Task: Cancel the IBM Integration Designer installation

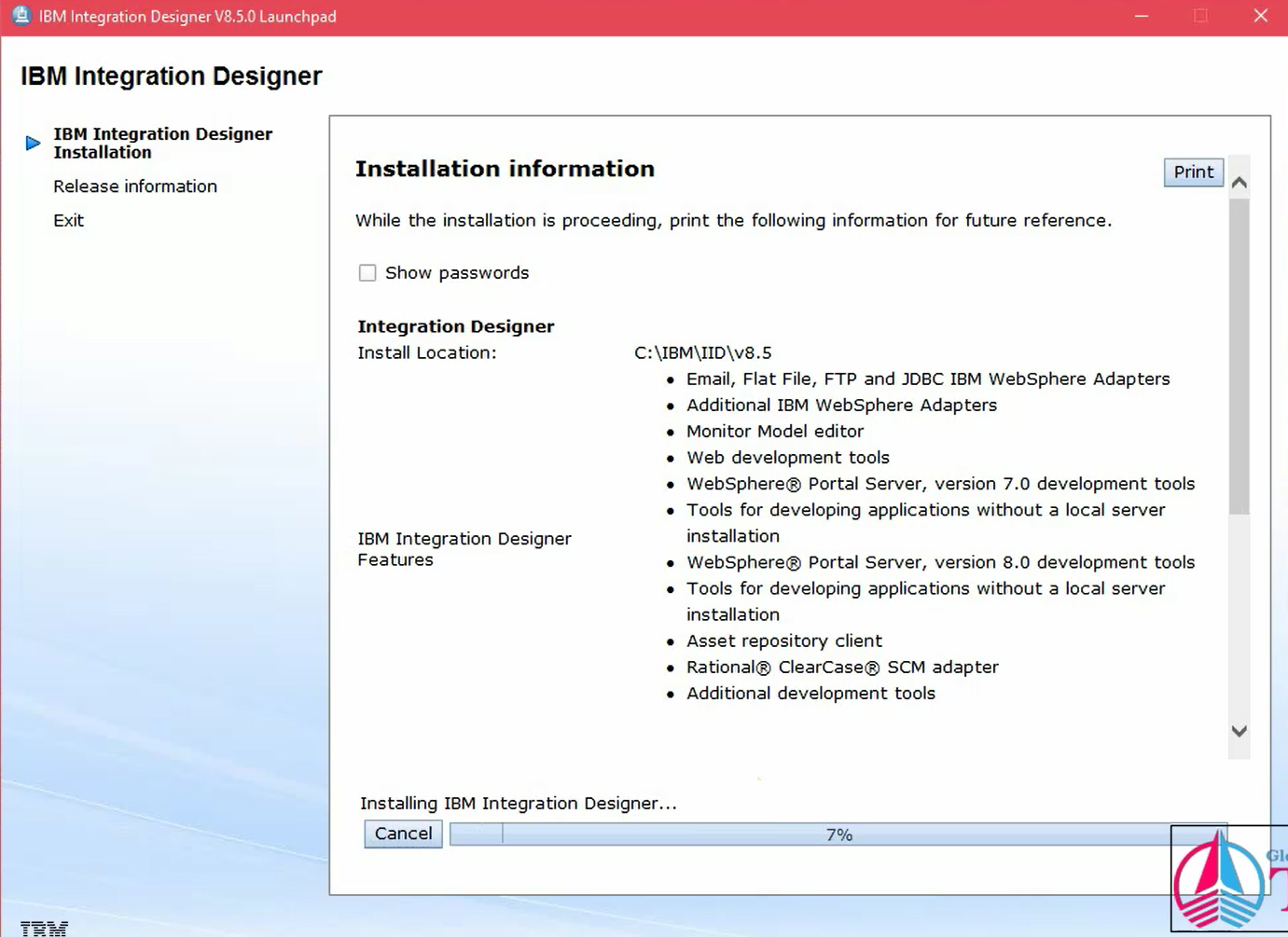Action: click(403, 833)
